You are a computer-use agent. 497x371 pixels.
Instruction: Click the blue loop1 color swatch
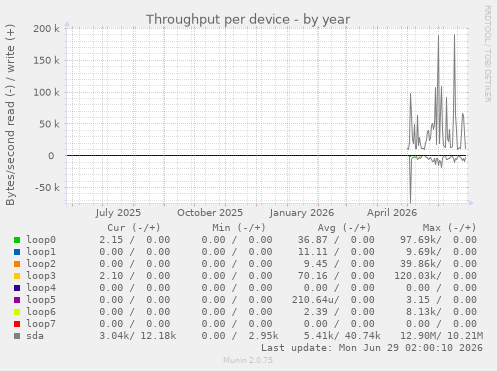click(x=17, y=252)
